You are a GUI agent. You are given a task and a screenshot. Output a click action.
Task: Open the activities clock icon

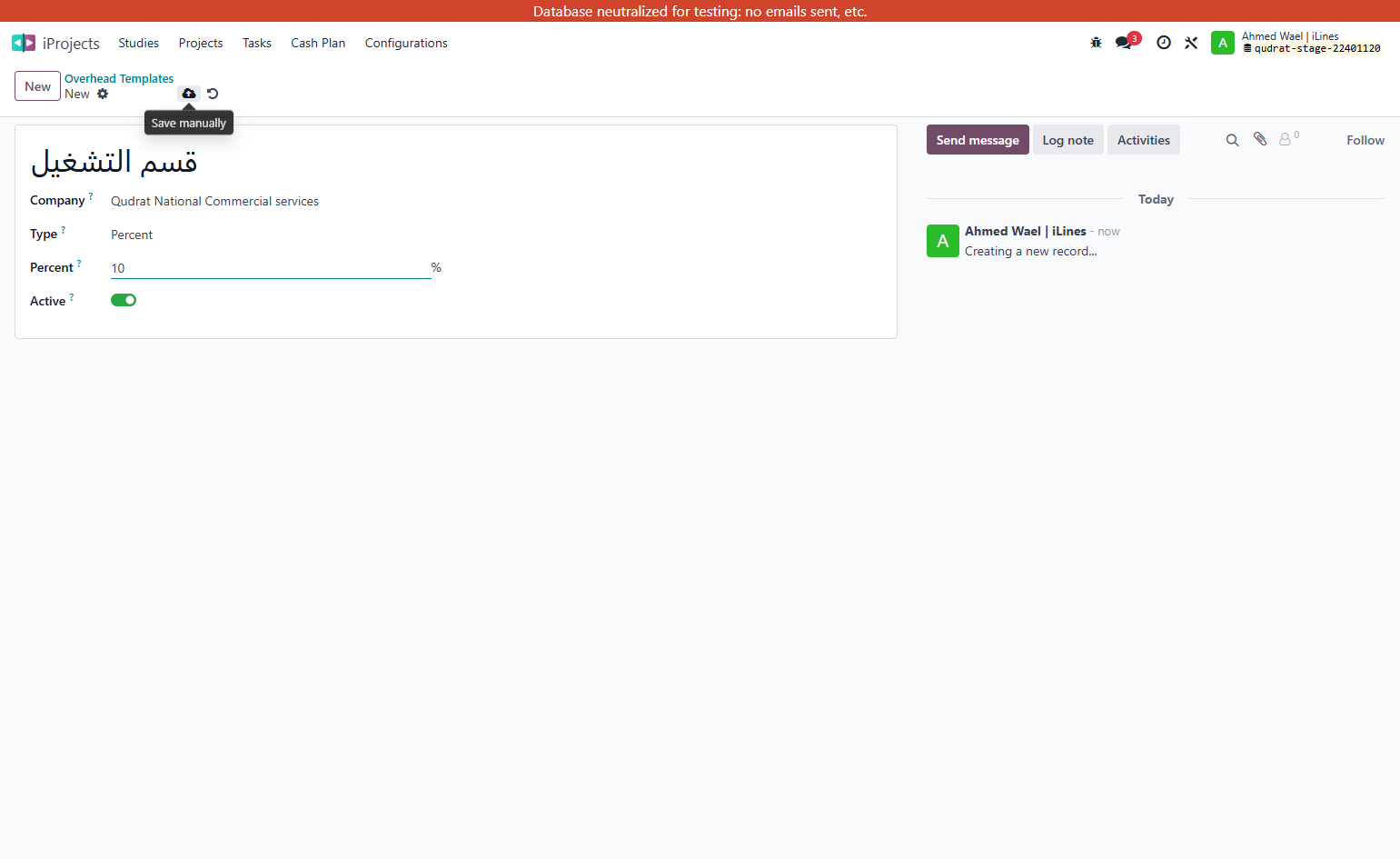(x=1164, y=43)
